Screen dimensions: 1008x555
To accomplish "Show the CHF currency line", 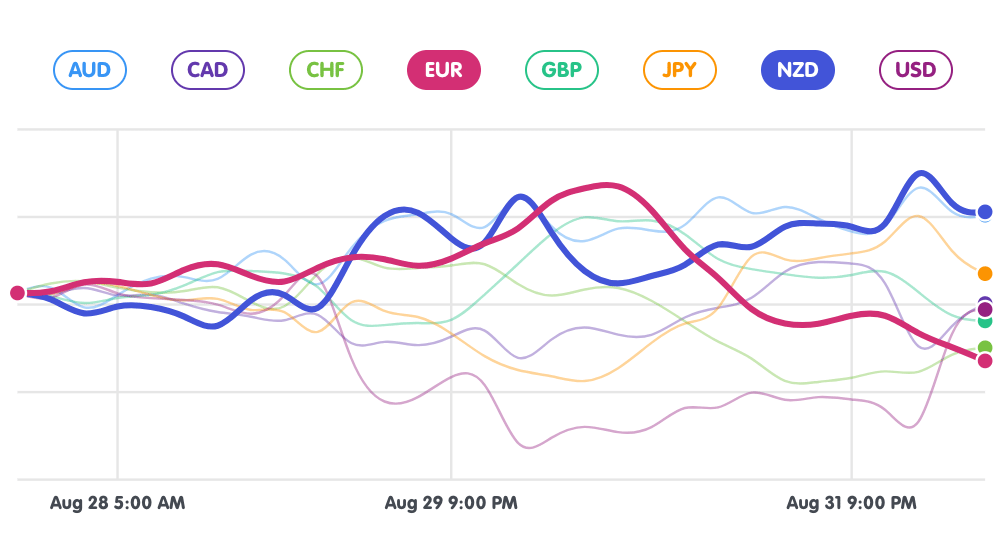I will pyautogui.click(x=325, y=71).
